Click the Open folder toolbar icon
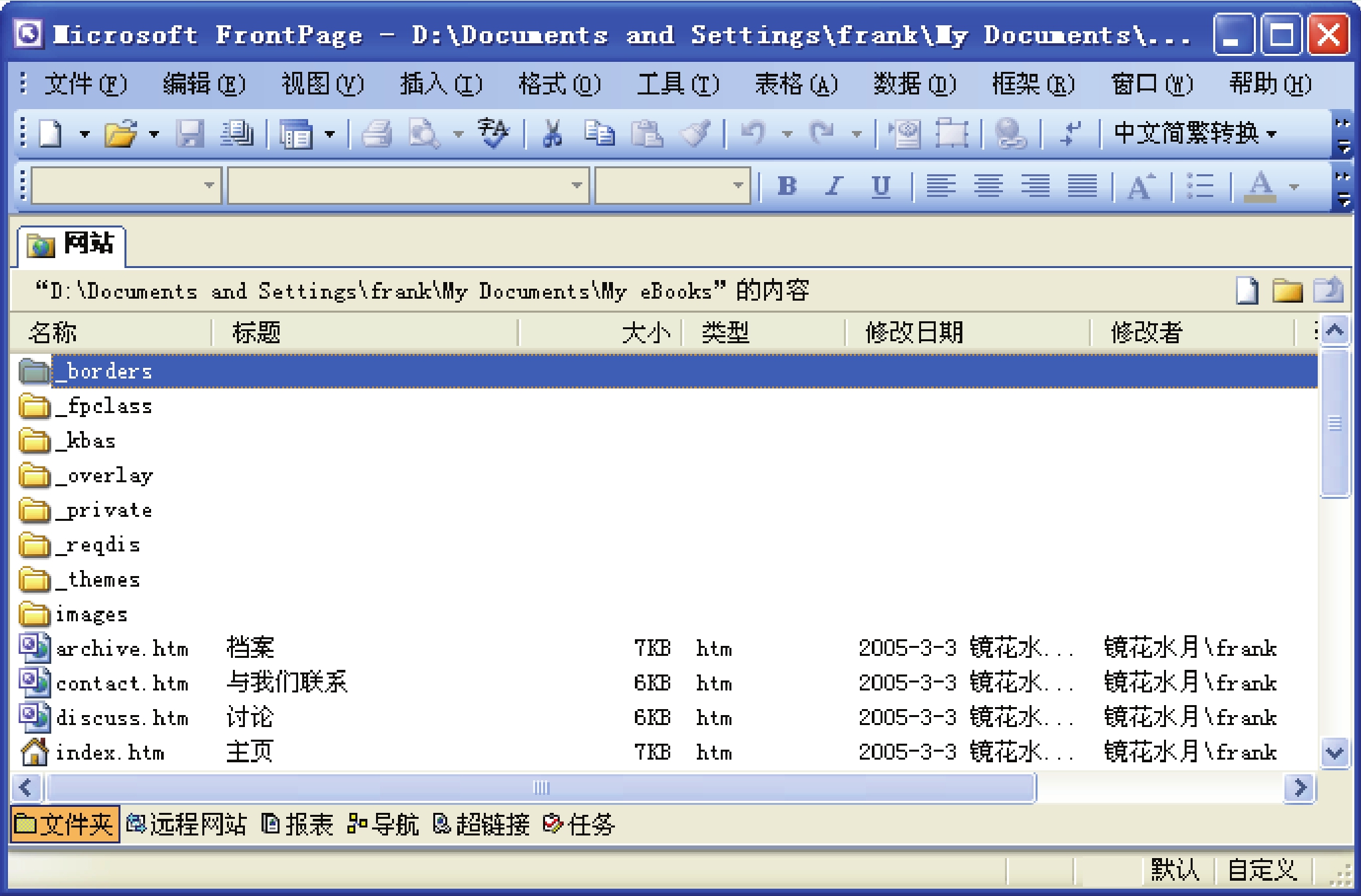The height and width of the screenshot is (896, 1361). (120, 134)
